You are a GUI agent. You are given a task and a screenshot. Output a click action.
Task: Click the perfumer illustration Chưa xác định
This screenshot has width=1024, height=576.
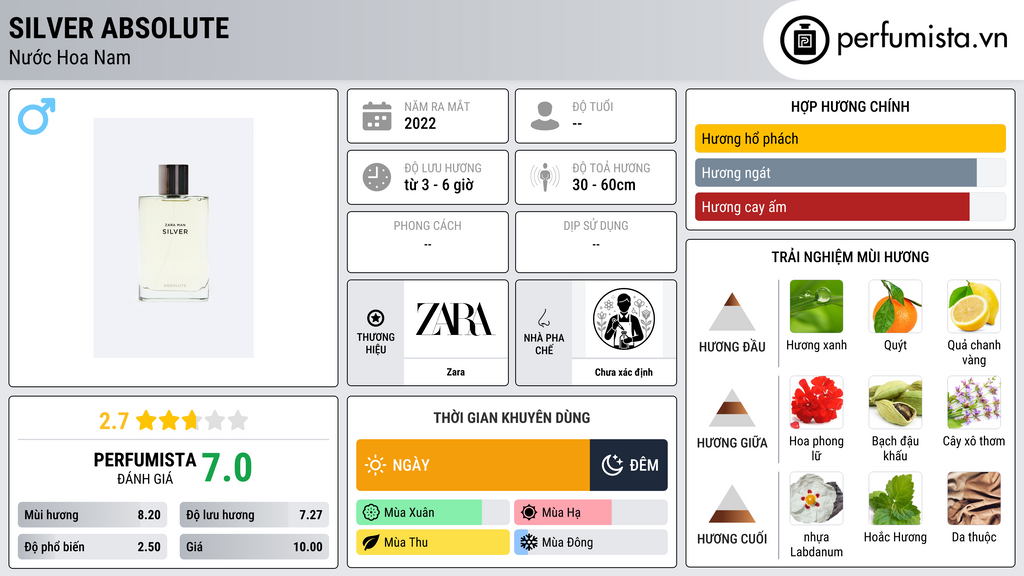click(x=624, y=319)
